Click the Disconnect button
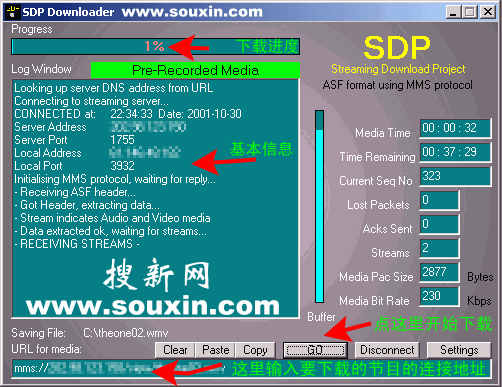The height and width of the screenshot is (387, 502). 387,350
